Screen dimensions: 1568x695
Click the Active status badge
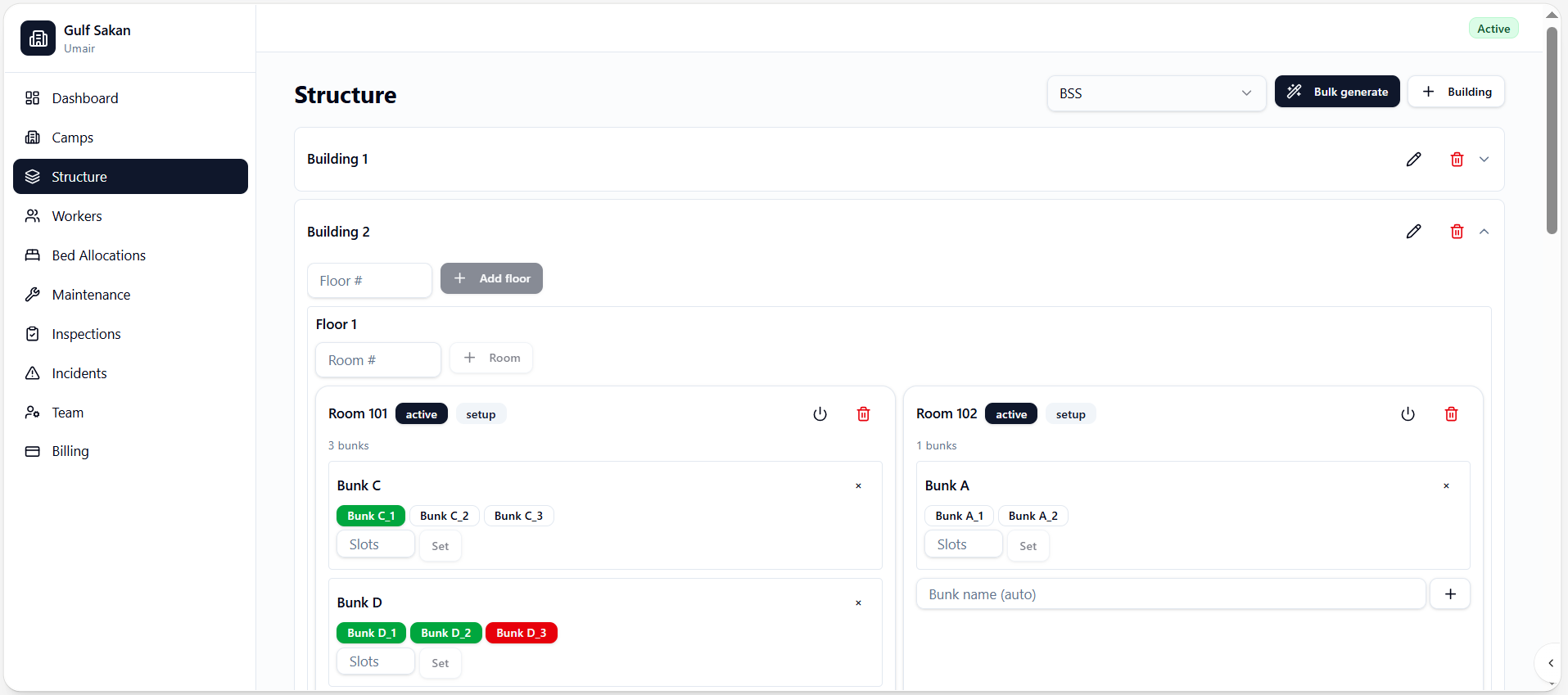1493,29
